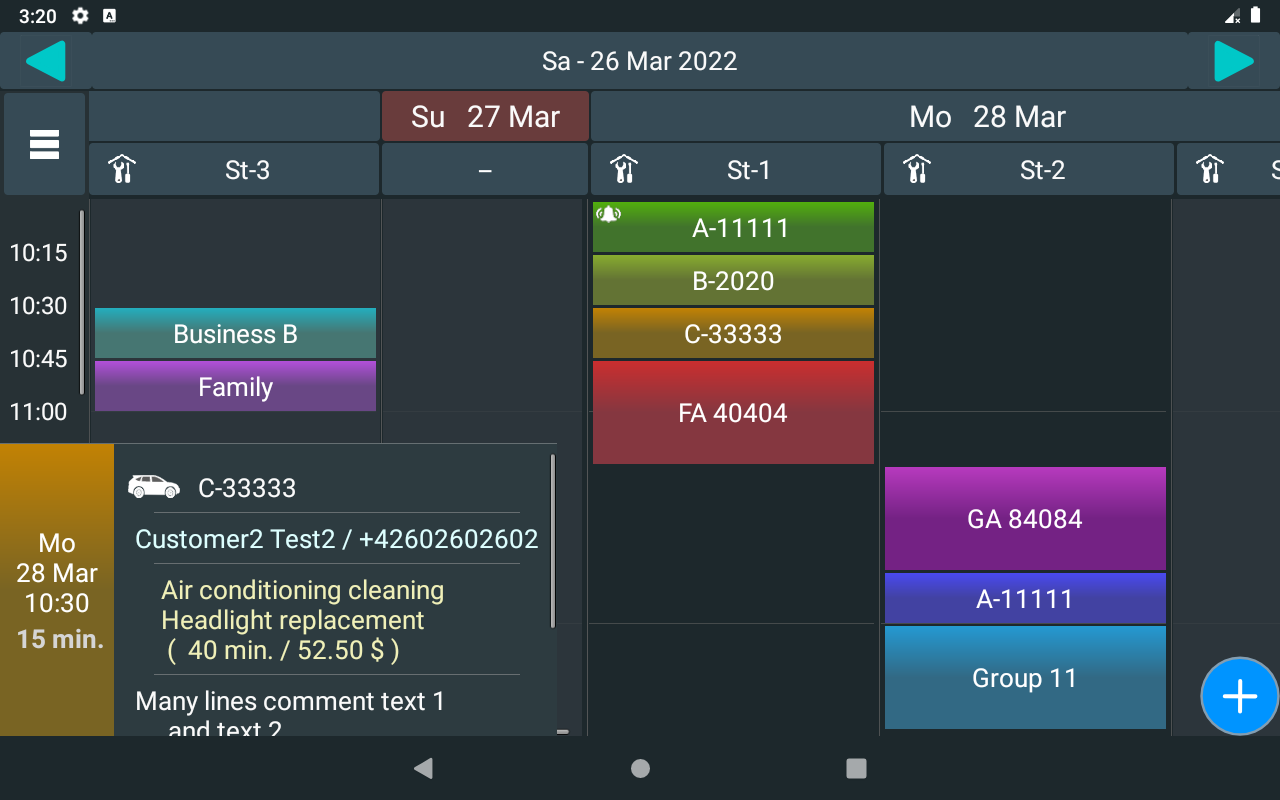Select the St-3 station column header
This screenshot has height=800, width=1280.
pos(234,170)
